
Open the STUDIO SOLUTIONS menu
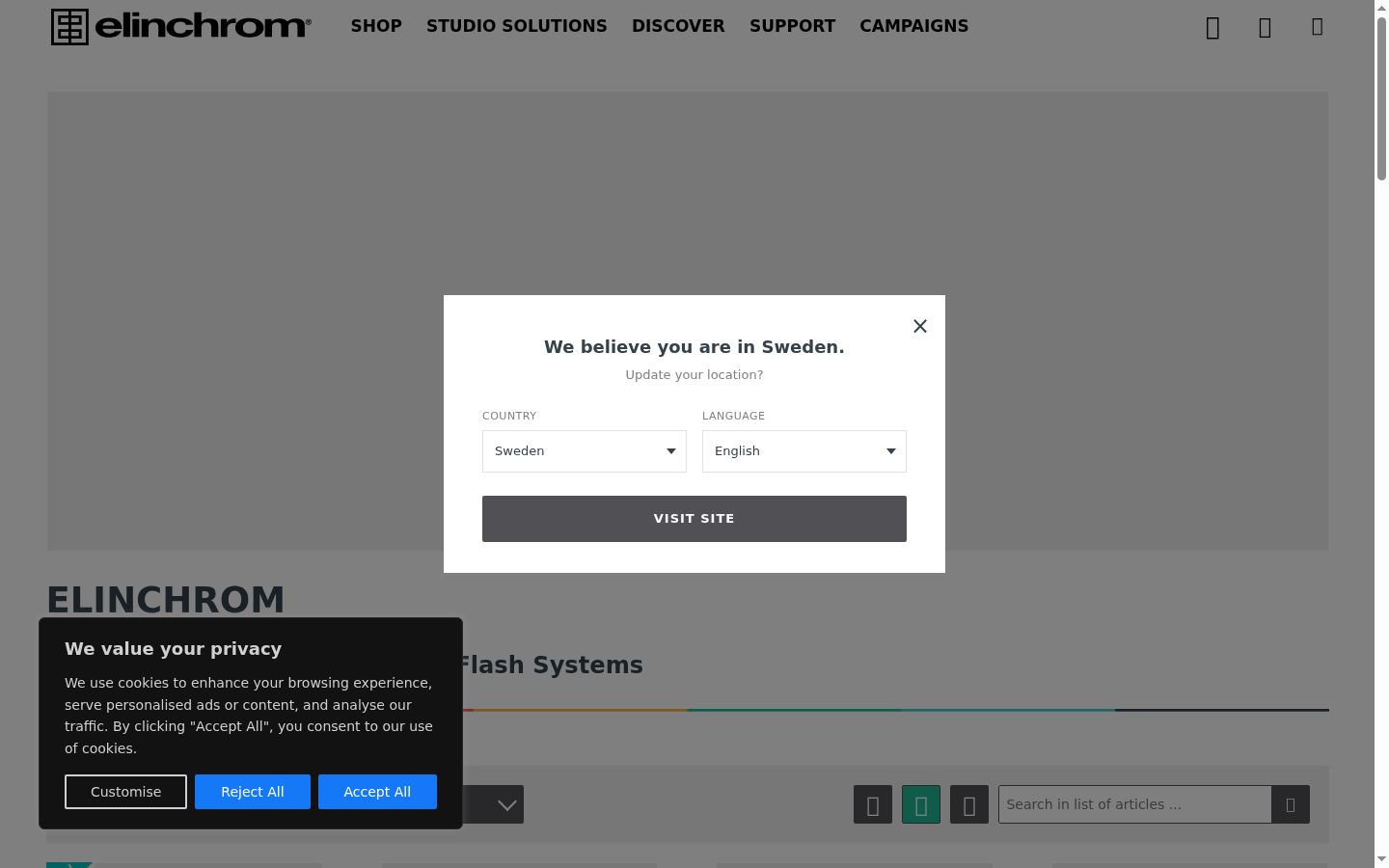[517, 26]
